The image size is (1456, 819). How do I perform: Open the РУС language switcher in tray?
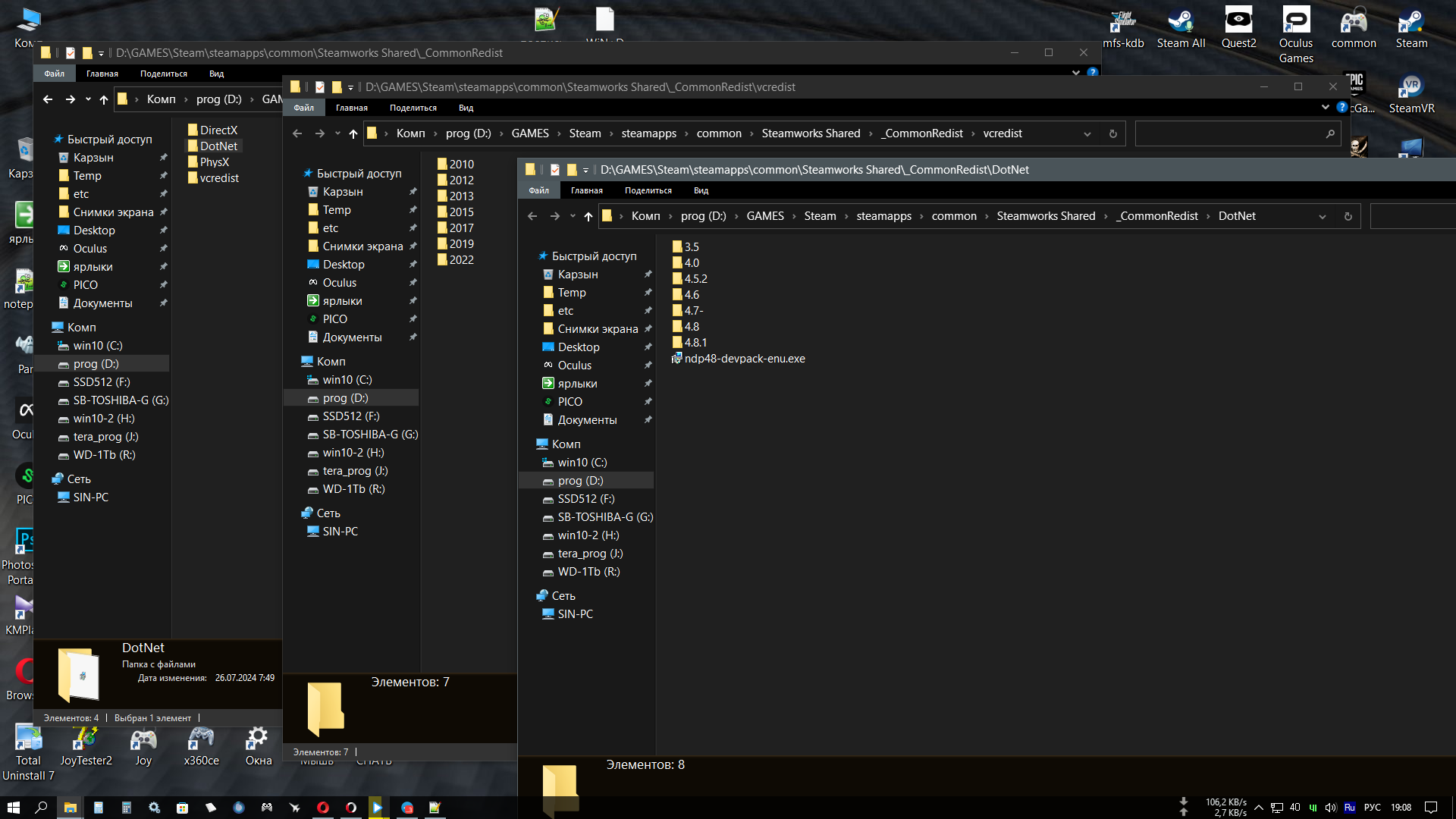(1373, 808)
